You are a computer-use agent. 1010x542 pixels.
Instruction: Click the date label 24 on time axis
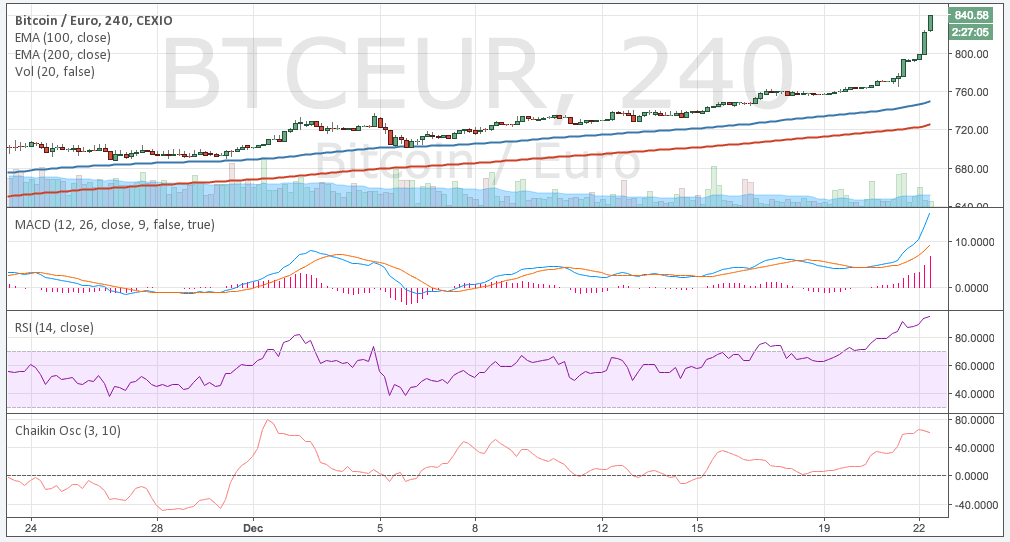30,528
